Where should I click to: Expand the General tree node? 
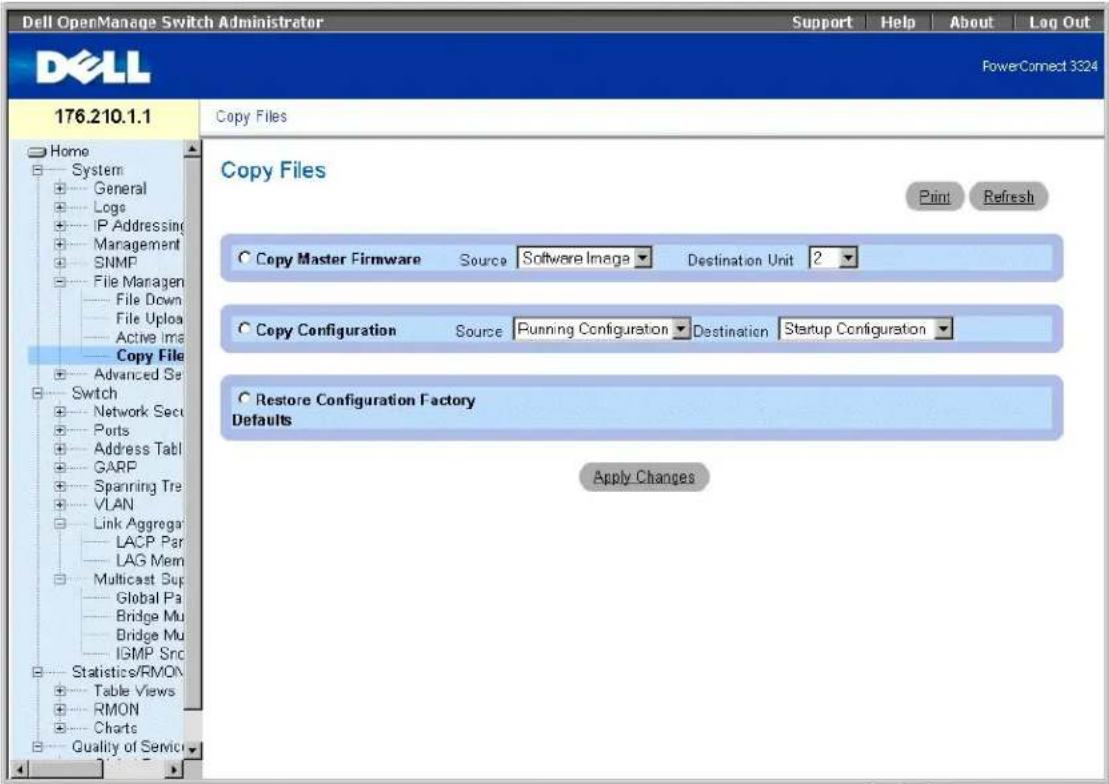click(60, 189)
